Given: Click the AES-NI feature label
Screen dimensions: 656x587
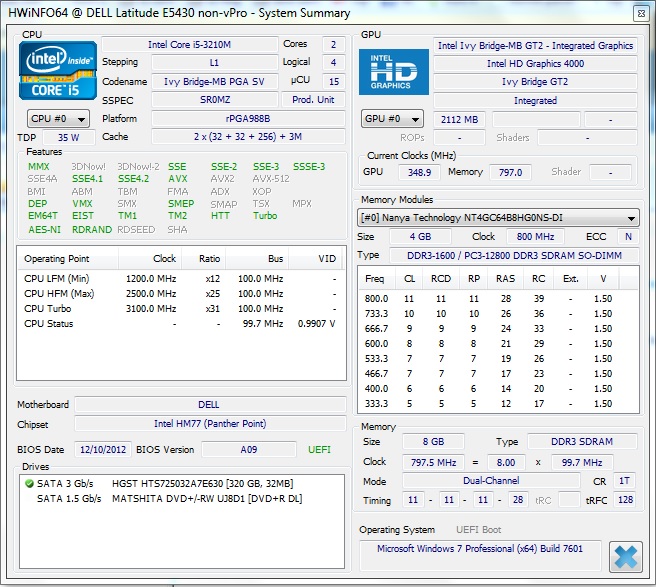Looking at the screenshot, I should (x=44, y=230).
